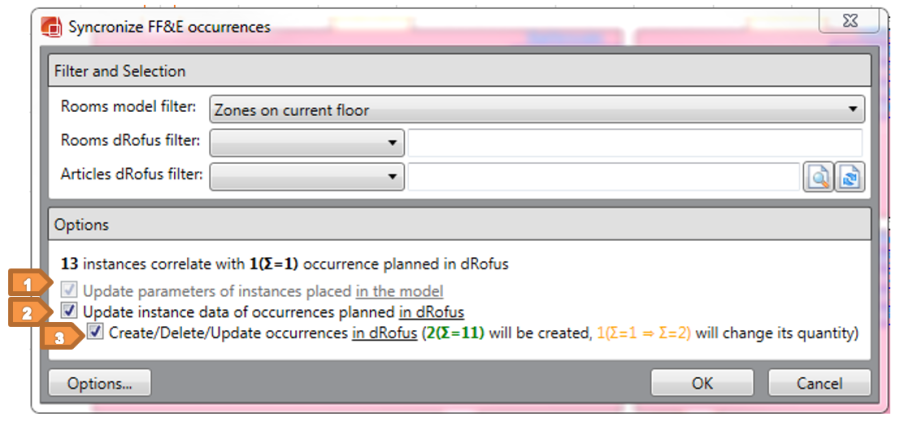Toggle Update parameters of instances checkbox
Viewport: 900px width, 421px height.
point(69,292)
